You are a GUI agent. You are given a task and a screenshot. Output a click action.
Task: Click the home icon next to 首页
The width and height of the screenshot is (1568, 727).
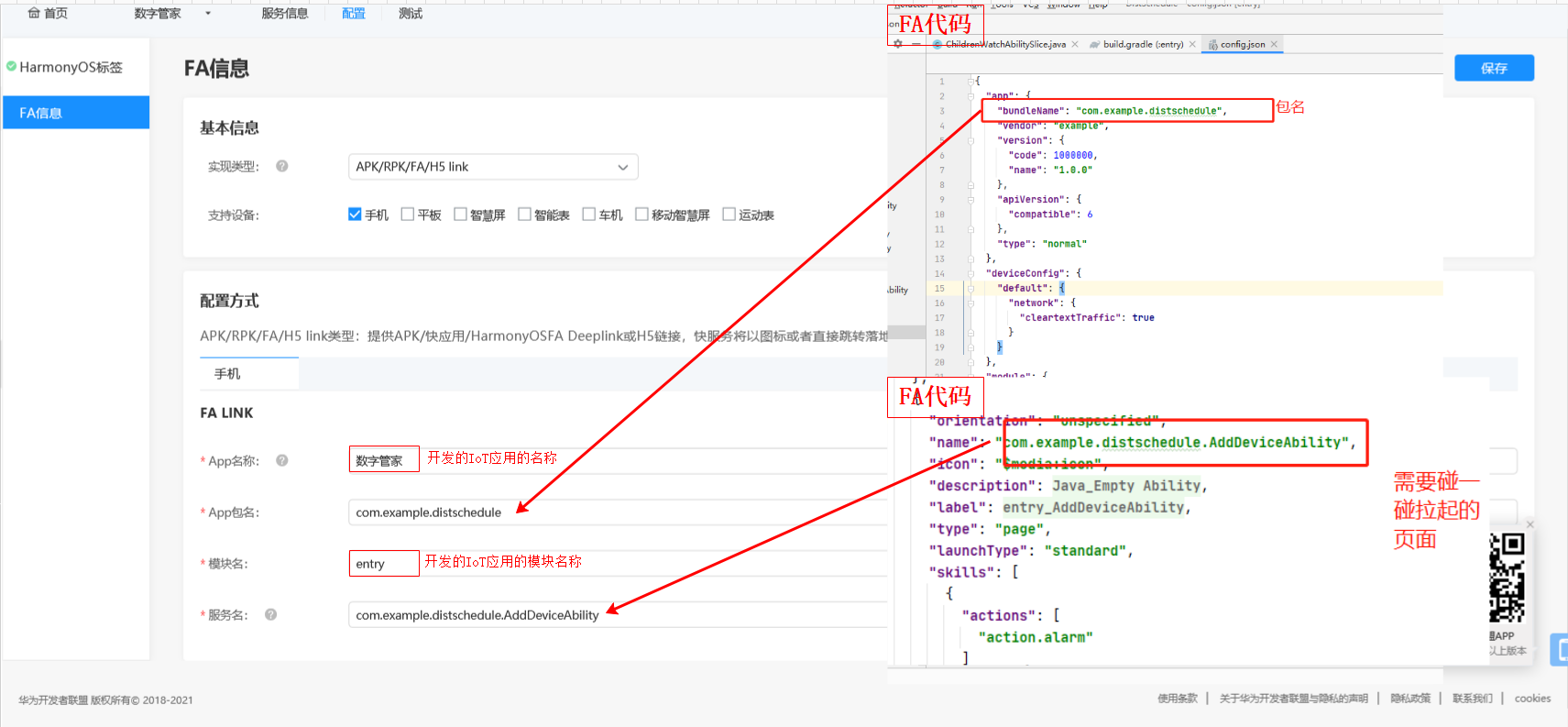[x=34, y=13]
